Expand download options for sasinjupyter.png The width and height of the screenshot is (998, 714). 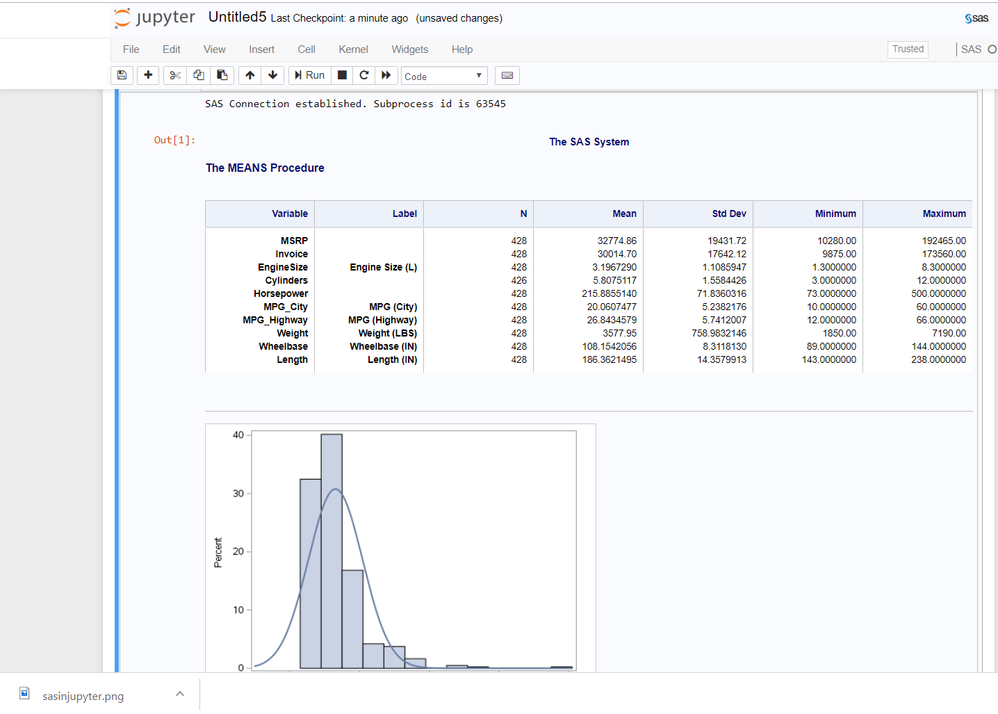[180, 694]
